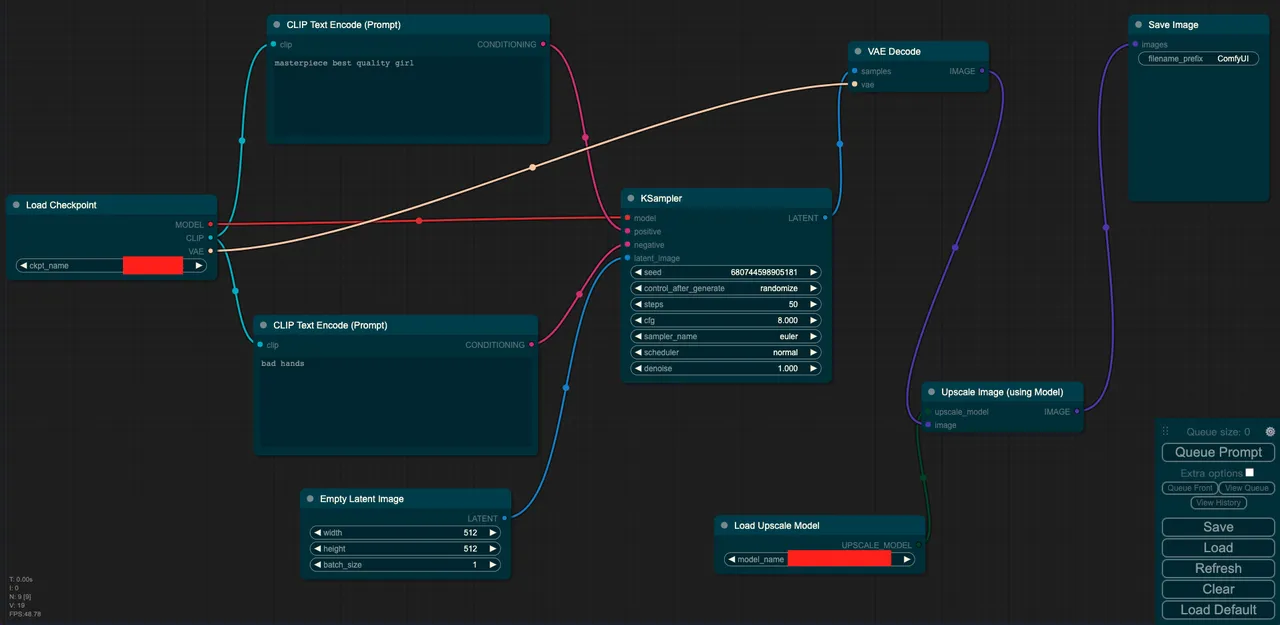Image resolution: width=1280 pixels, height=625 pixels.
Task: Change scheduler using the right arrow
Action: point(814,353)
